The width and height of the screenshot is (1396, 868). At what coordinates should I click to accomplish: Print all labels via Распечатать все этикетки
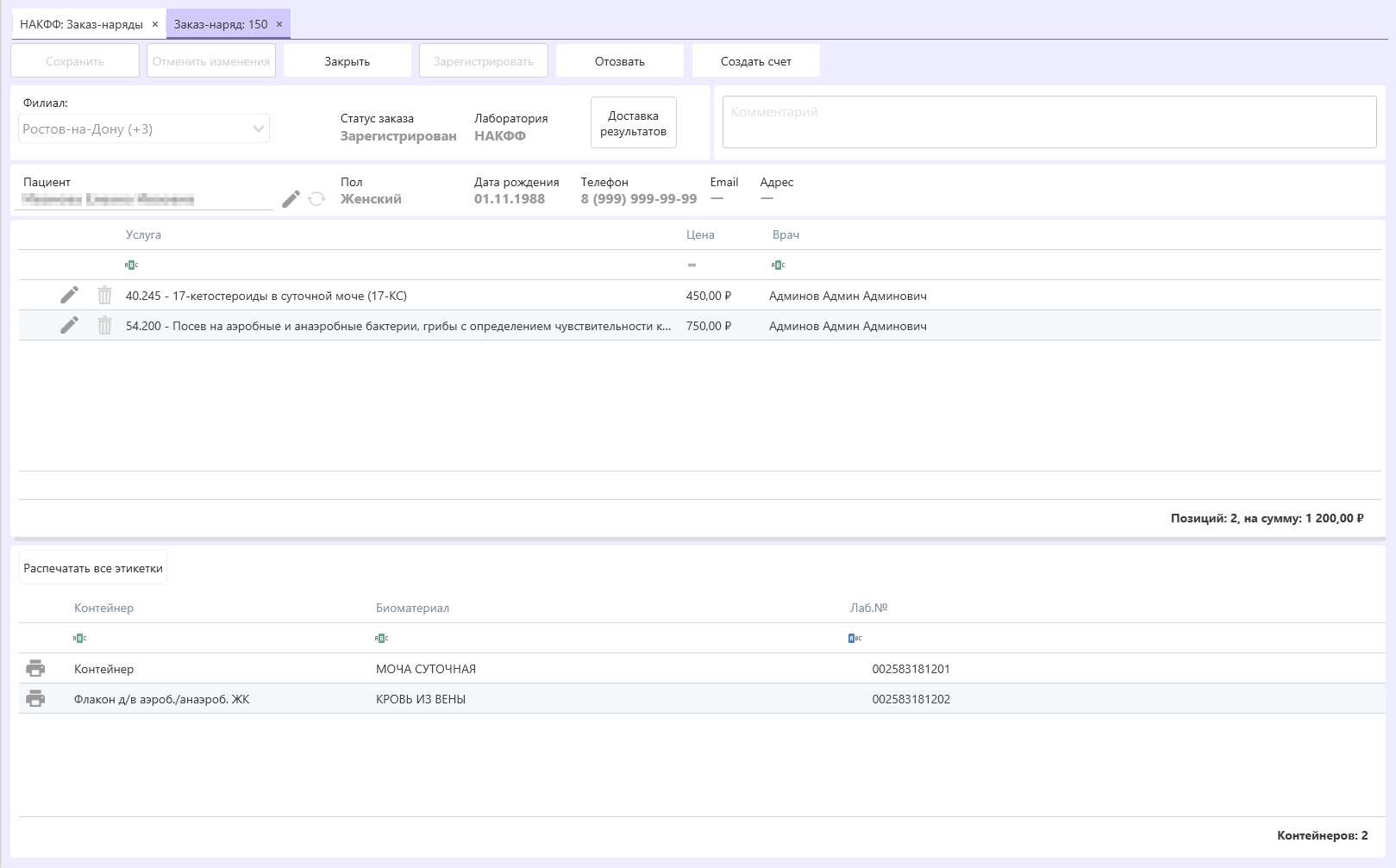click(93, 568)
